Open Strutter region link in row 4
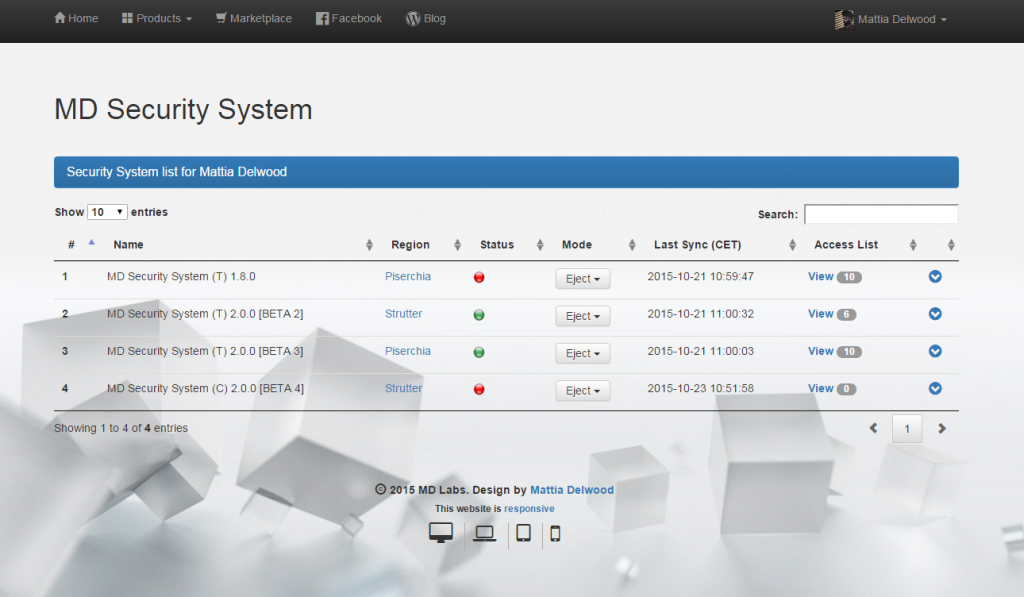This screenshot has width=1024, height=597. point(403,388)
